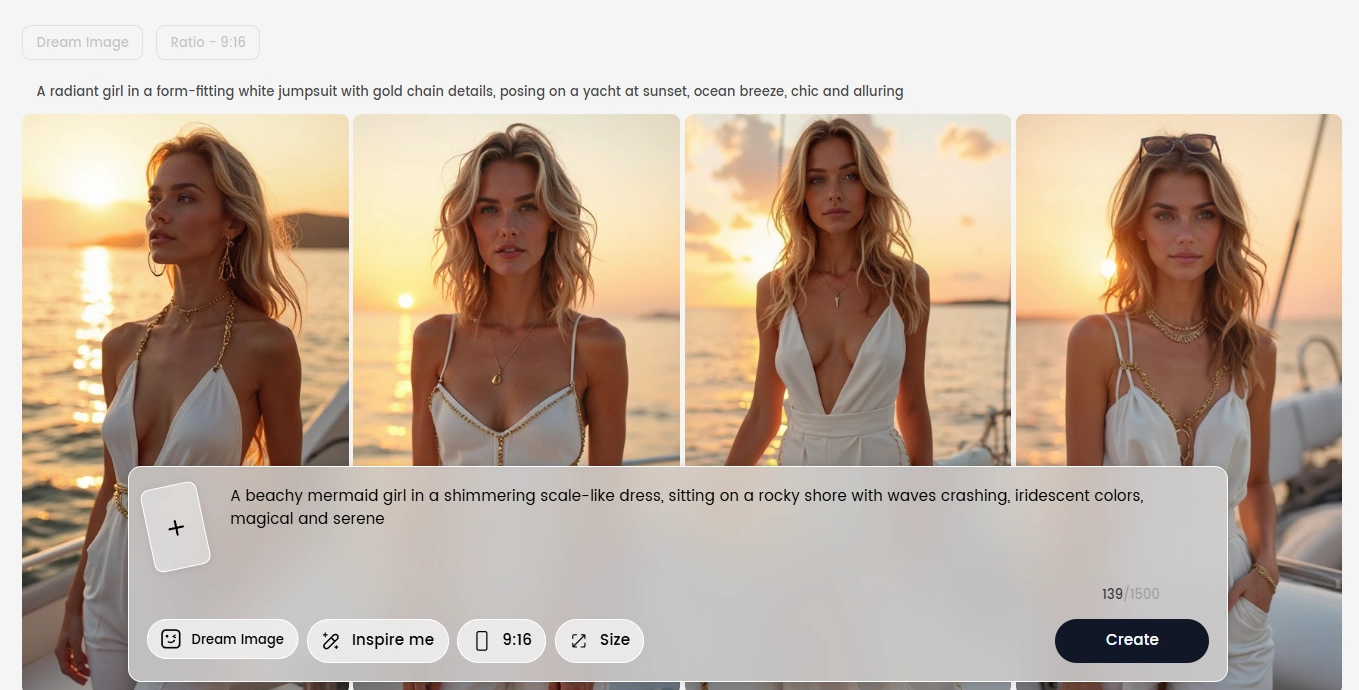Open first result image with hoop earrings

(x=185, y=290)
